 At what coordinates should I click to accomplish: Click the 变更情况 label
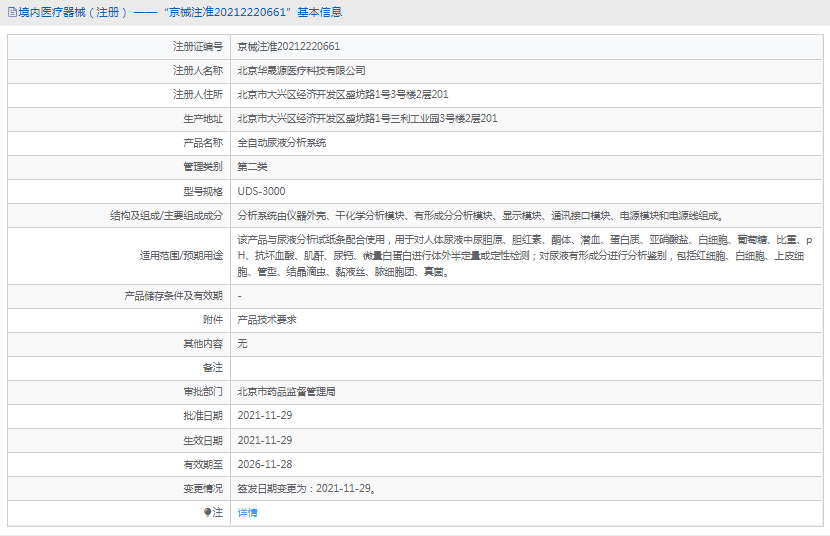203,488
